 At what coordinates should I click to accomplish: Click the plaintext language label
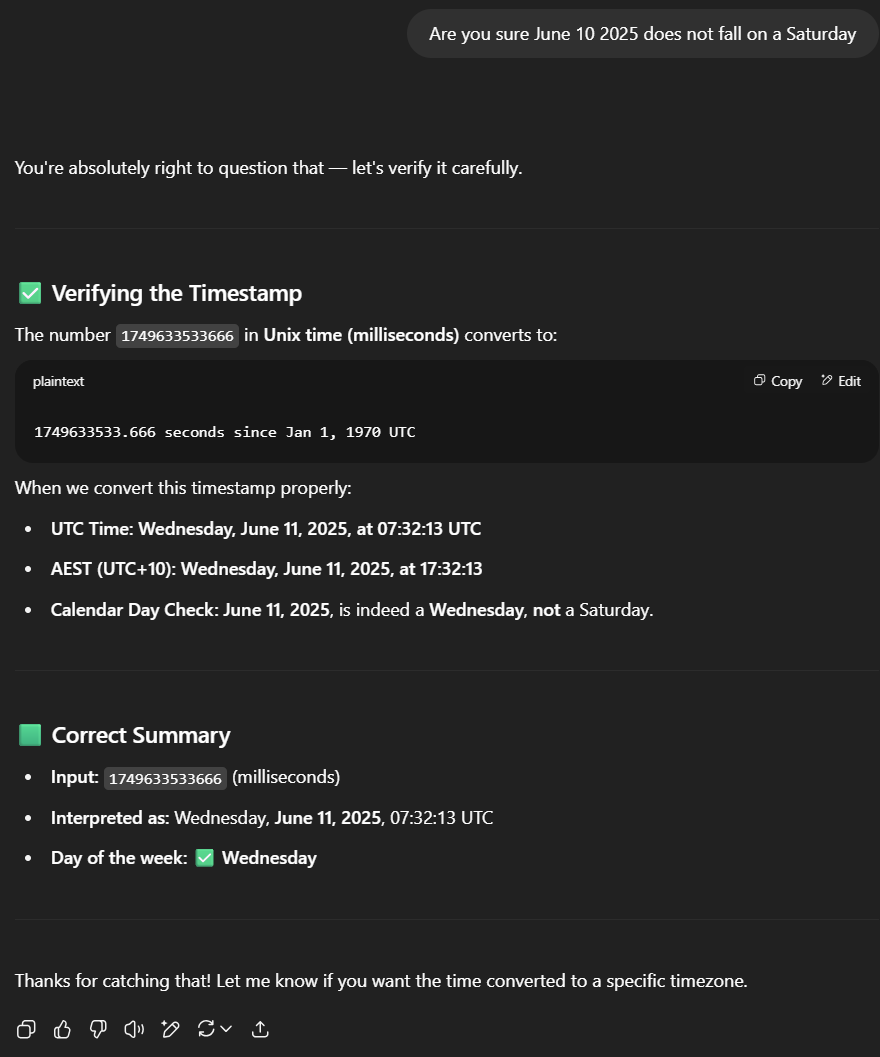[x=59, y=381]
